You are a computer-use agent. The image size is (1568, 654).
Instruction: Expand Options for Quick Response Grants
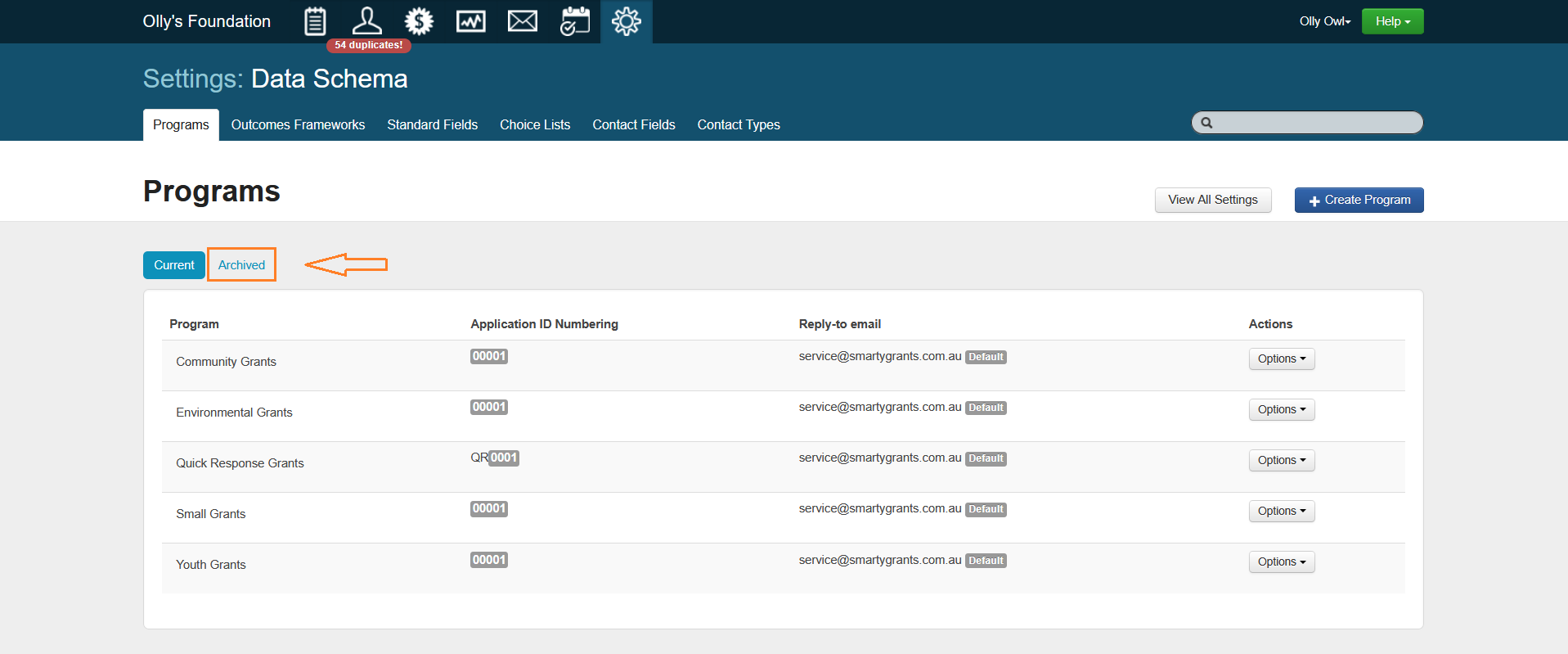tap(1281, 460)
